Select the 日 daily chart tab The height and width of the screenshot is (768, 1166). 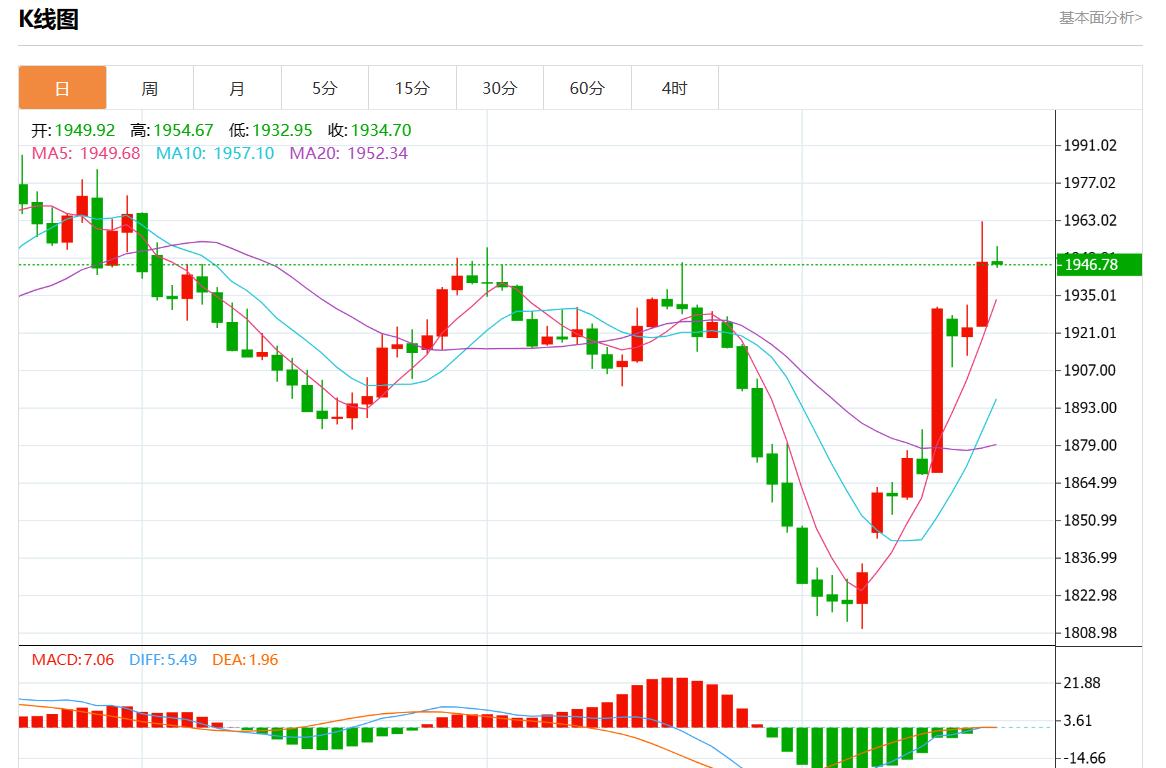coord(62,88)
